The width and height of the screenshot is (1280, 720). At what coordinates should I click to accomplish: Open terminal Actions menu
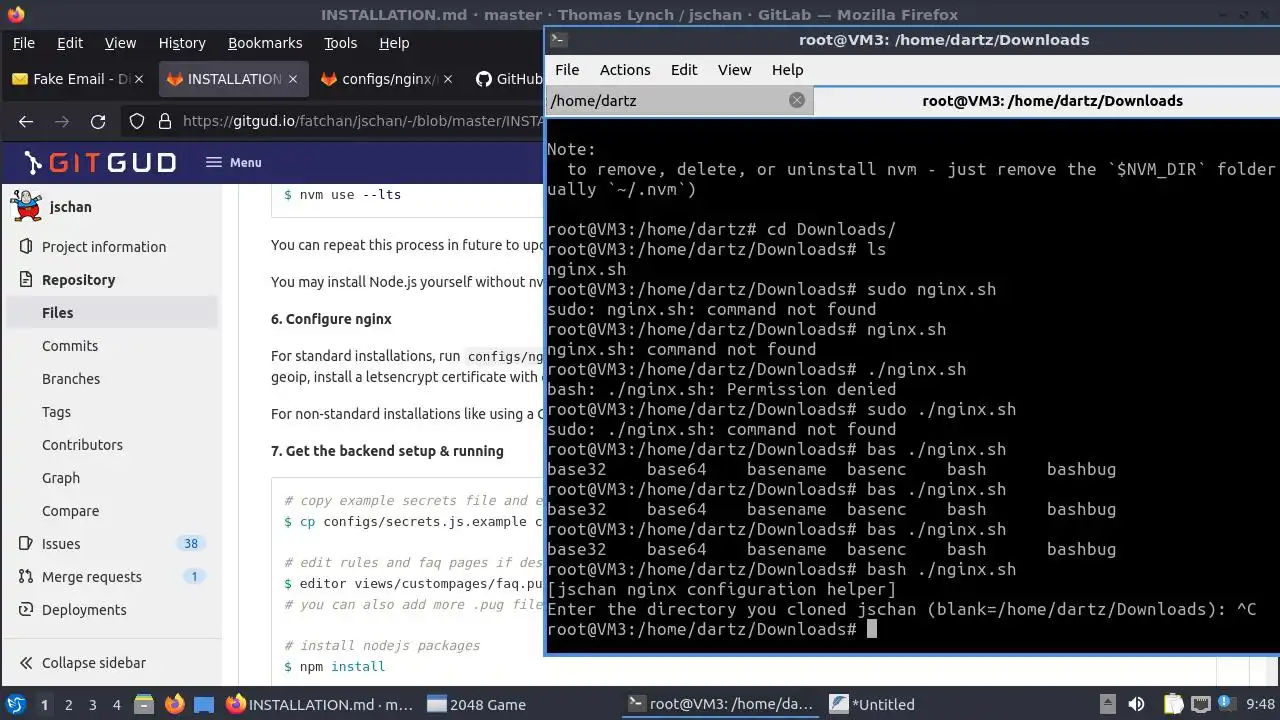pyautogui.click(x=625, y=70)
